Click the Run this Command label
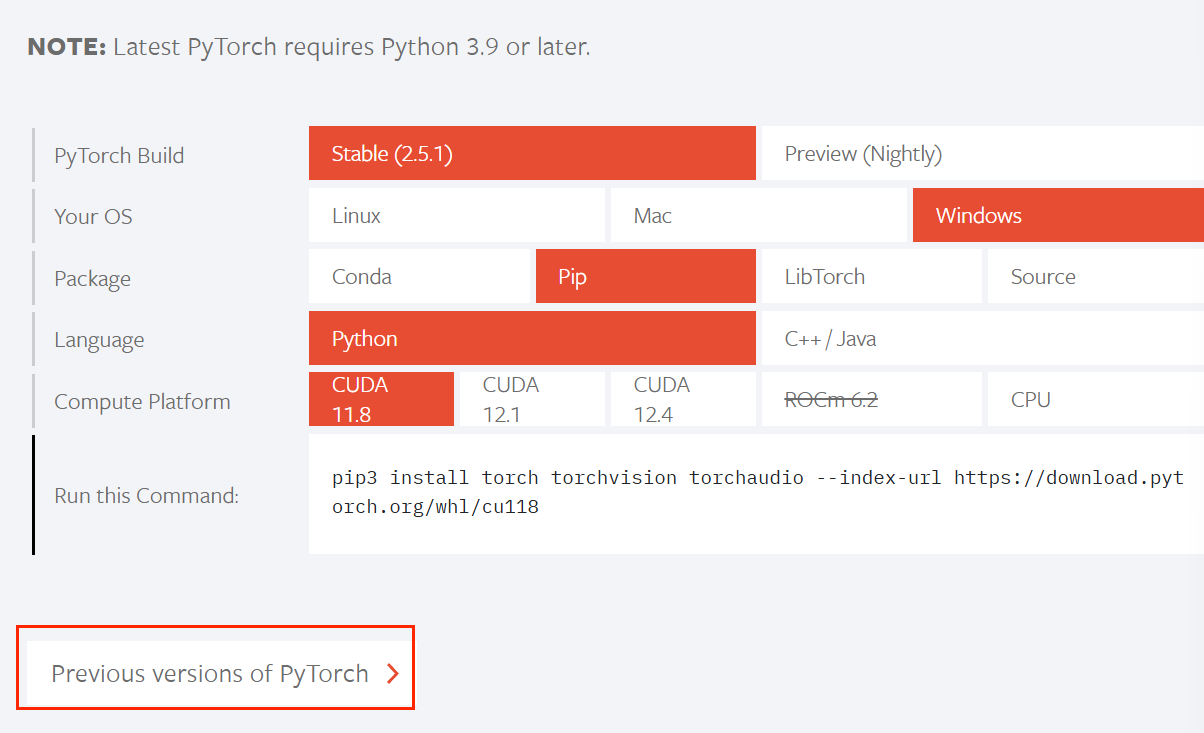The width and height of the screenshot is (1204, 733). (146, 495)
